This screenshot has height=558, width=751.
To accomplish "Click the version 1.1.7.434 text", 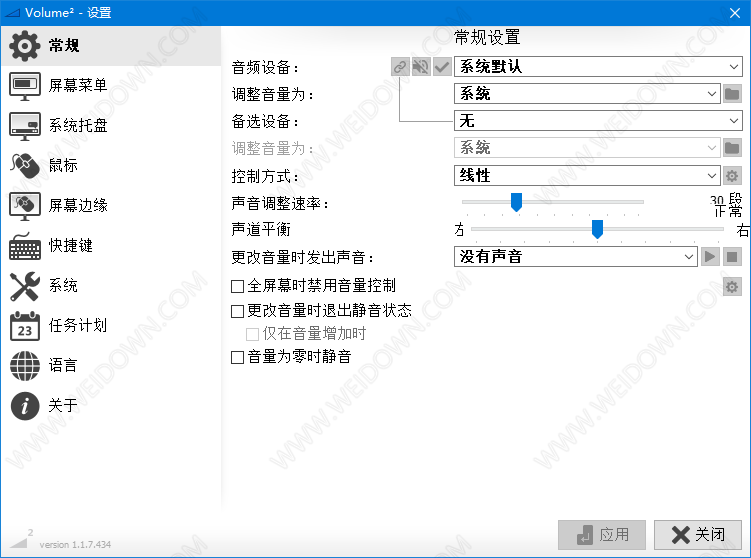I will pos(75,545).
